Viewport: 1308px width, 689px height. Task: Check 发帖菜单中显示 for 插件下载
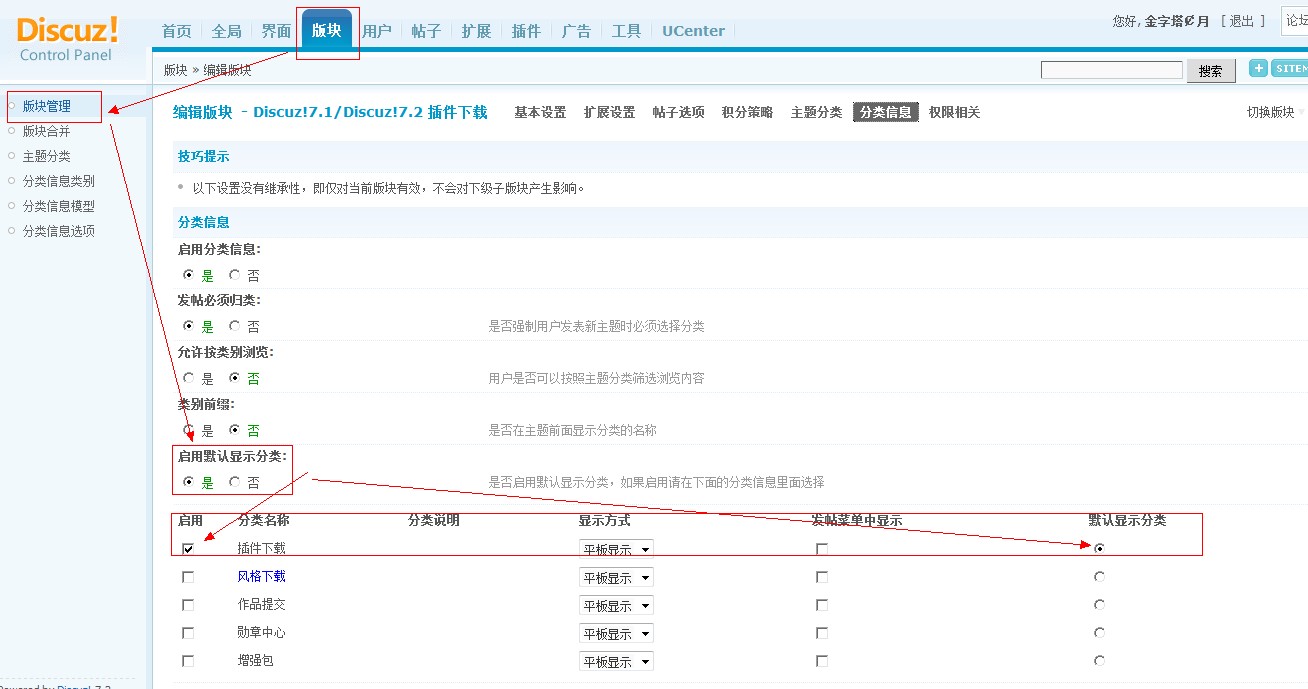click(x=822, y=549)
